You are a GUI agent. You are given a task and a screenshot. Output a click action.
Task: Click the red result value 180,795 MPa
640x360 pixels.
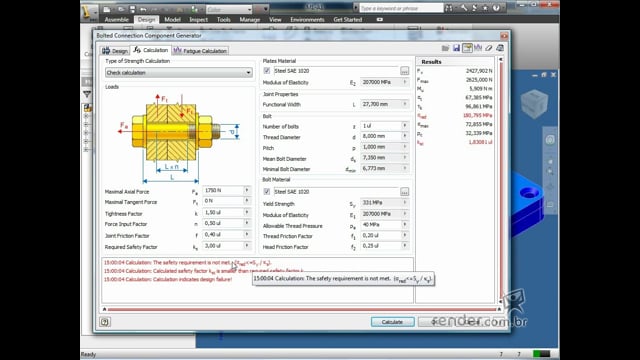click(477, 116)
